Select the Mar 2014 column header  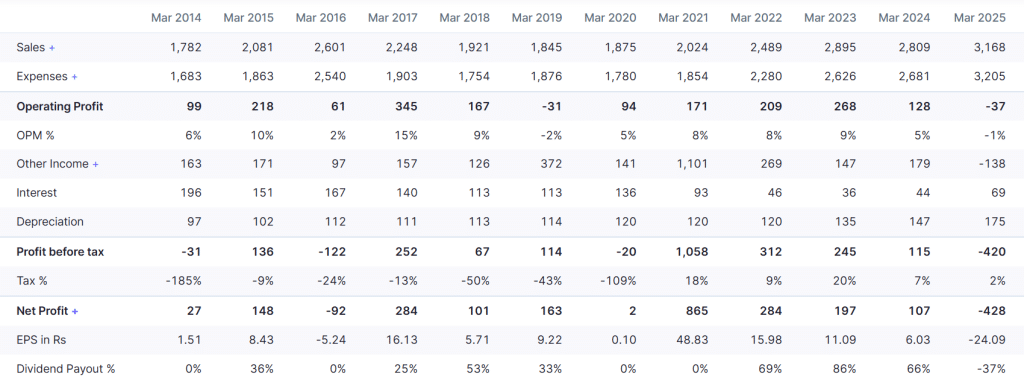176,18
